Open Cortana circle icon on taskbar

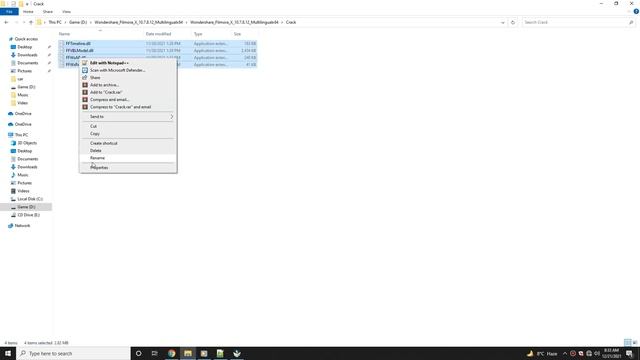pyautogui.click(x=138, y=353)
